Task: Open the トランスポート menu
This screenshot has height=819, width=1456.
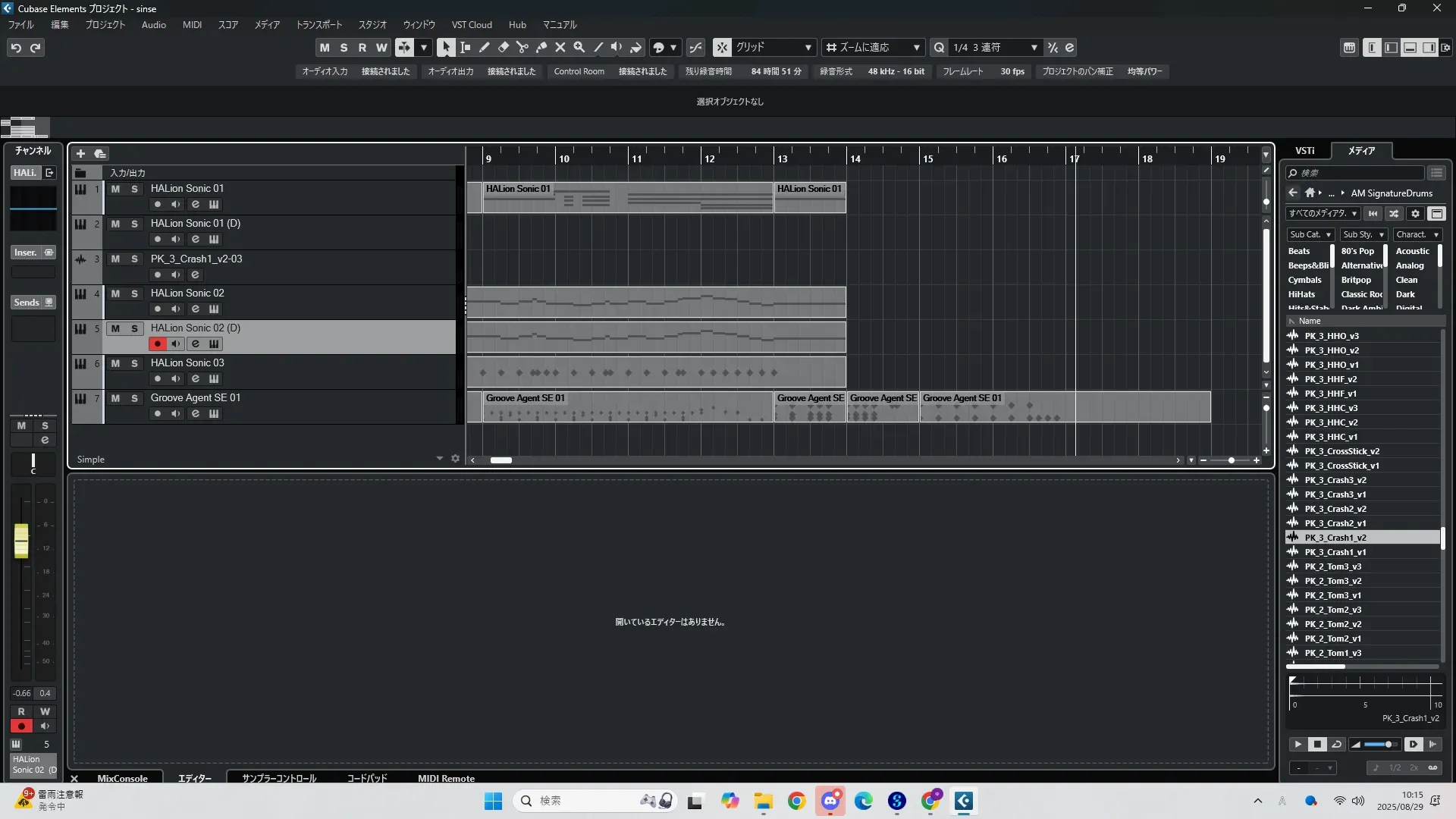Action: (x=318, y=25)
